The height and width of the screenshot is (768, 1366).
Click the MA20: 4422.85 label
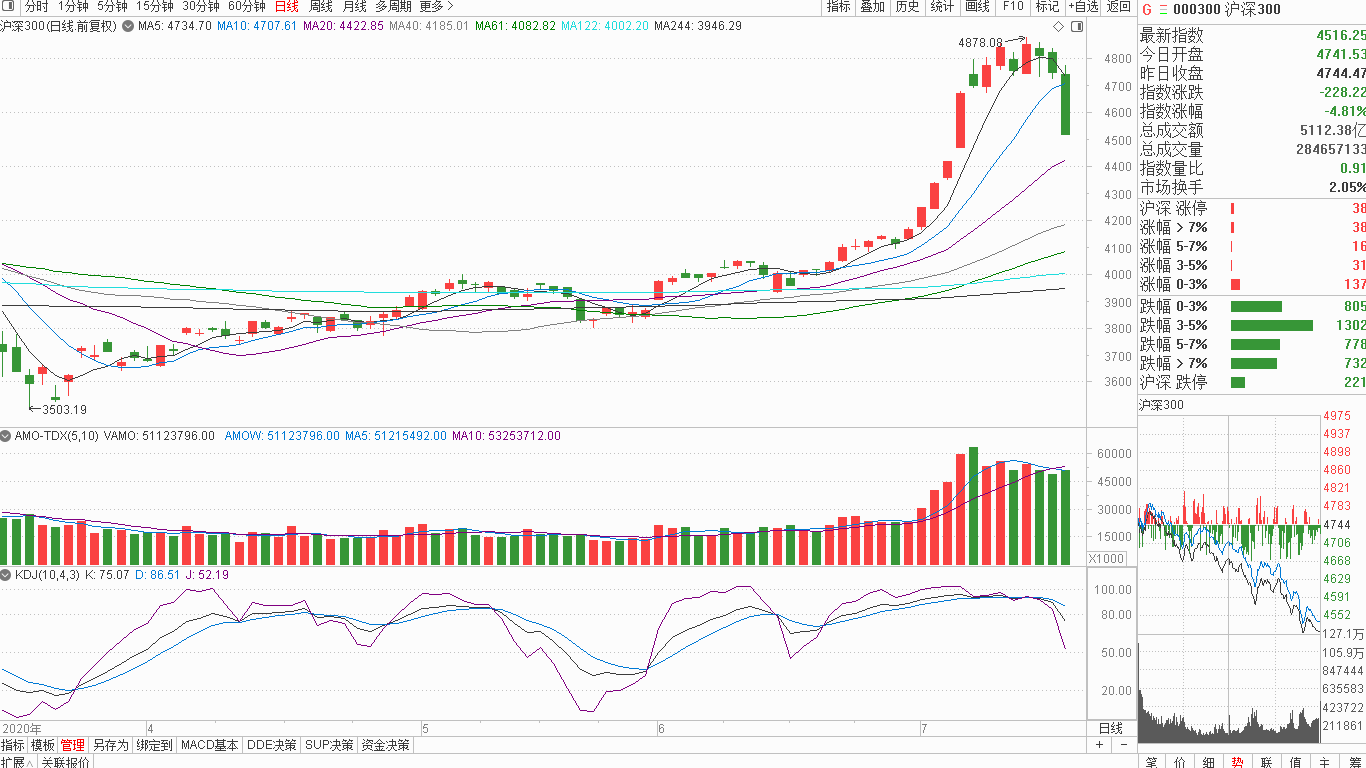coord(343,25)
